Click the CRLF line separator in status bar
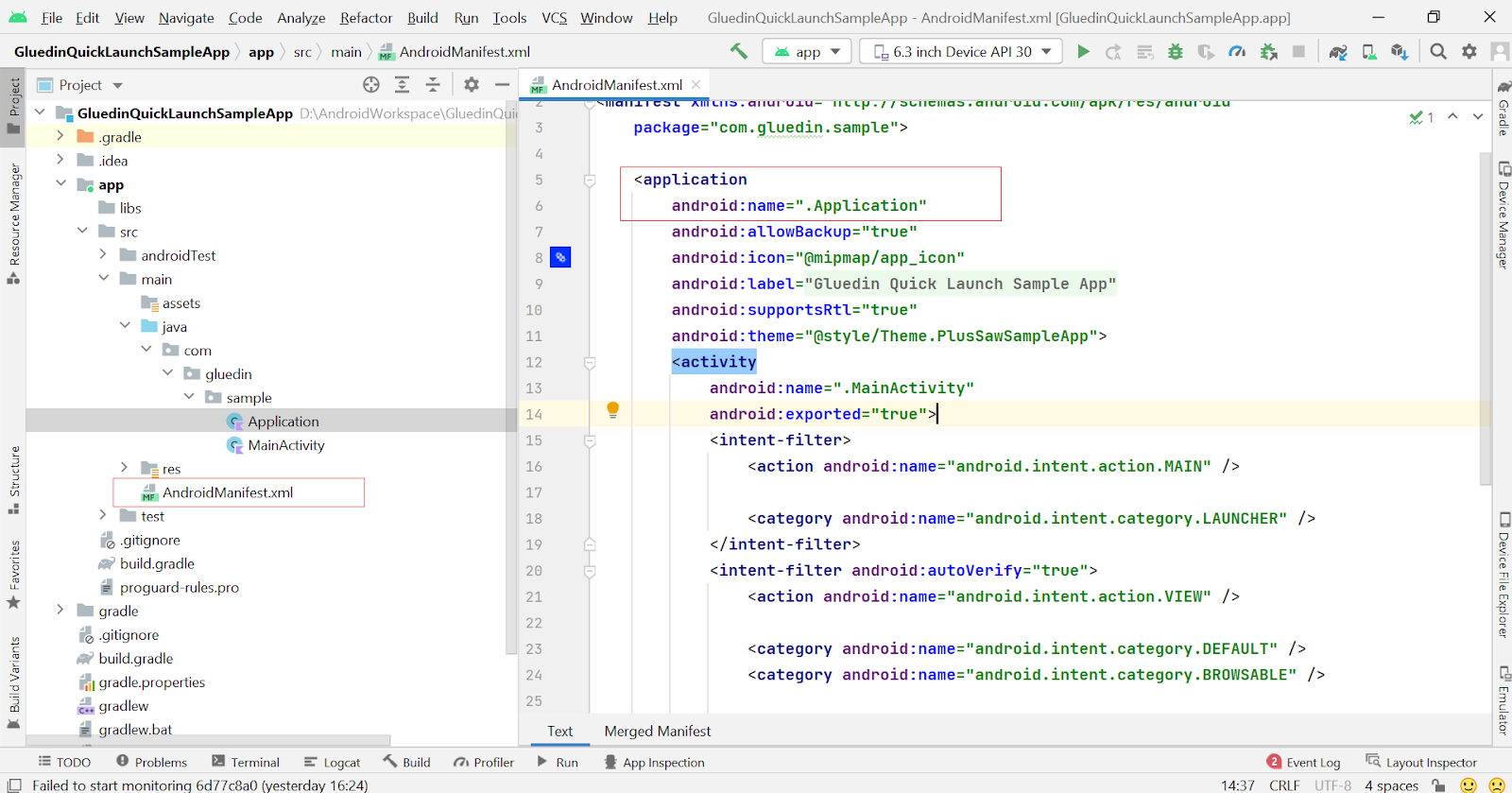The width and height of the screenshot is (1512, 793). click(1283, 784)
